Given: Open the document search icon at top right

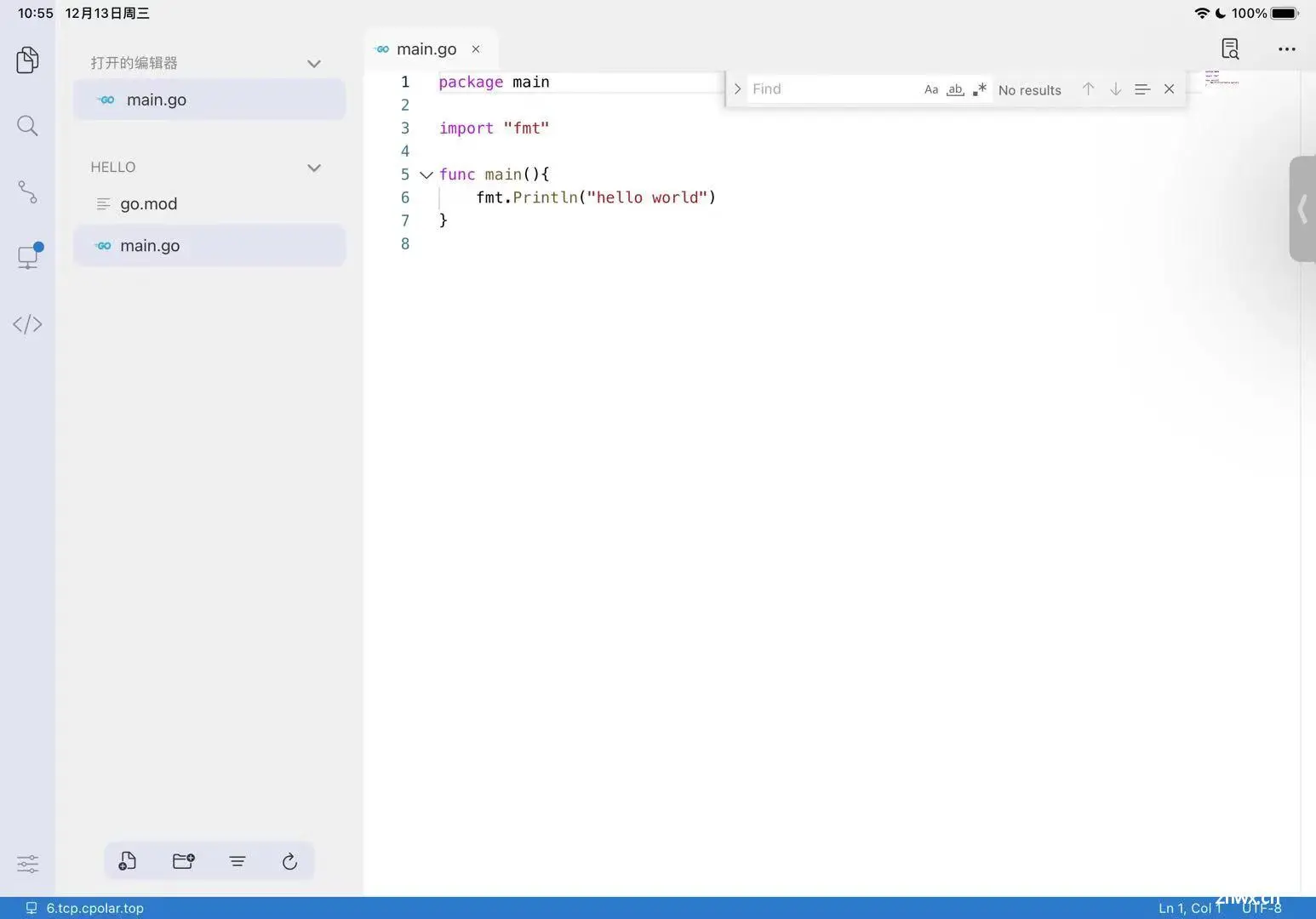Looking at the screenshot, I should click(1230, 49).
